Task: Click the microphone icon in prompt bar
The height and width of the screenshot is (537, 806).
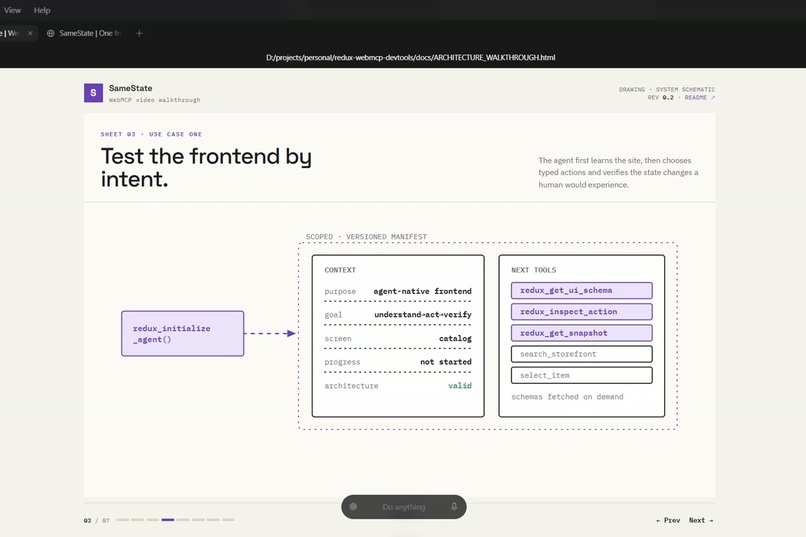Action: coord(454,507)
